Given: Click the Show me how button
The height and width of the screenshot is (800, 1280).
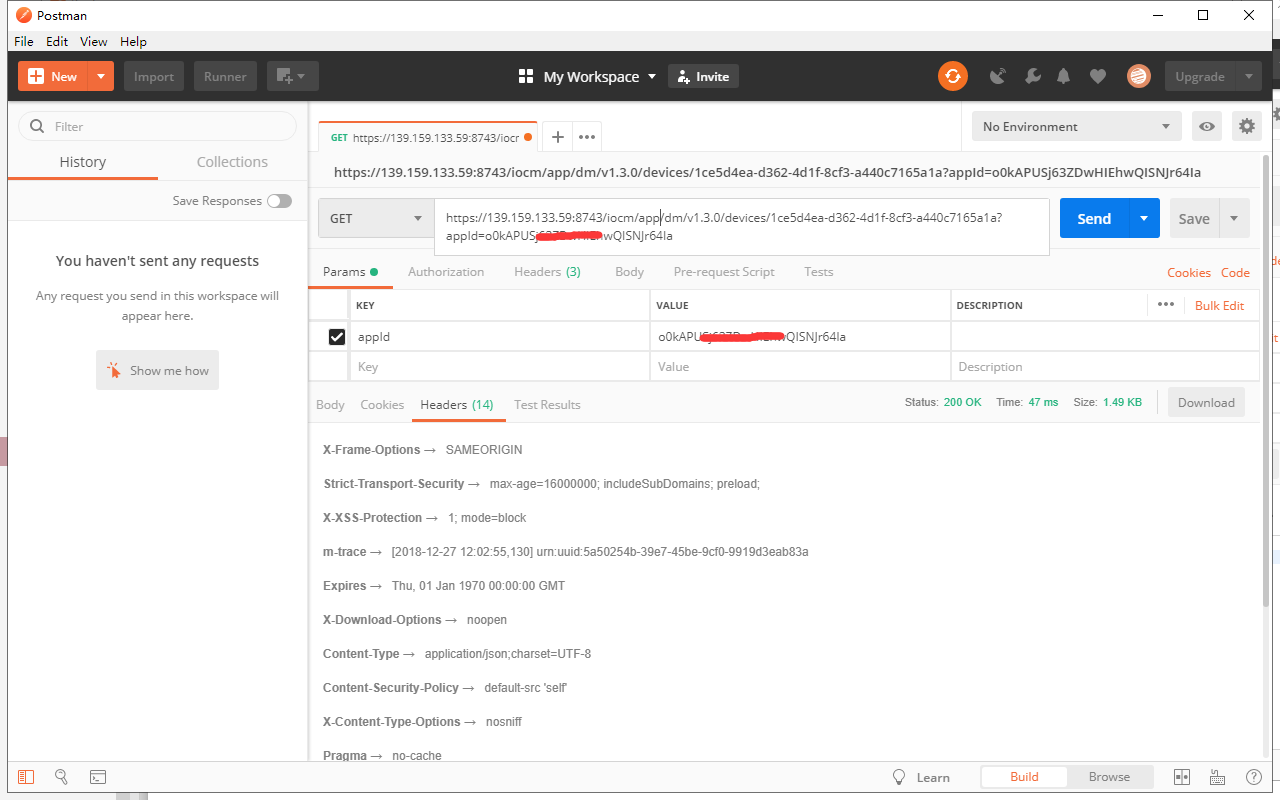Looking at the screenshot, I should click(157, 370).
